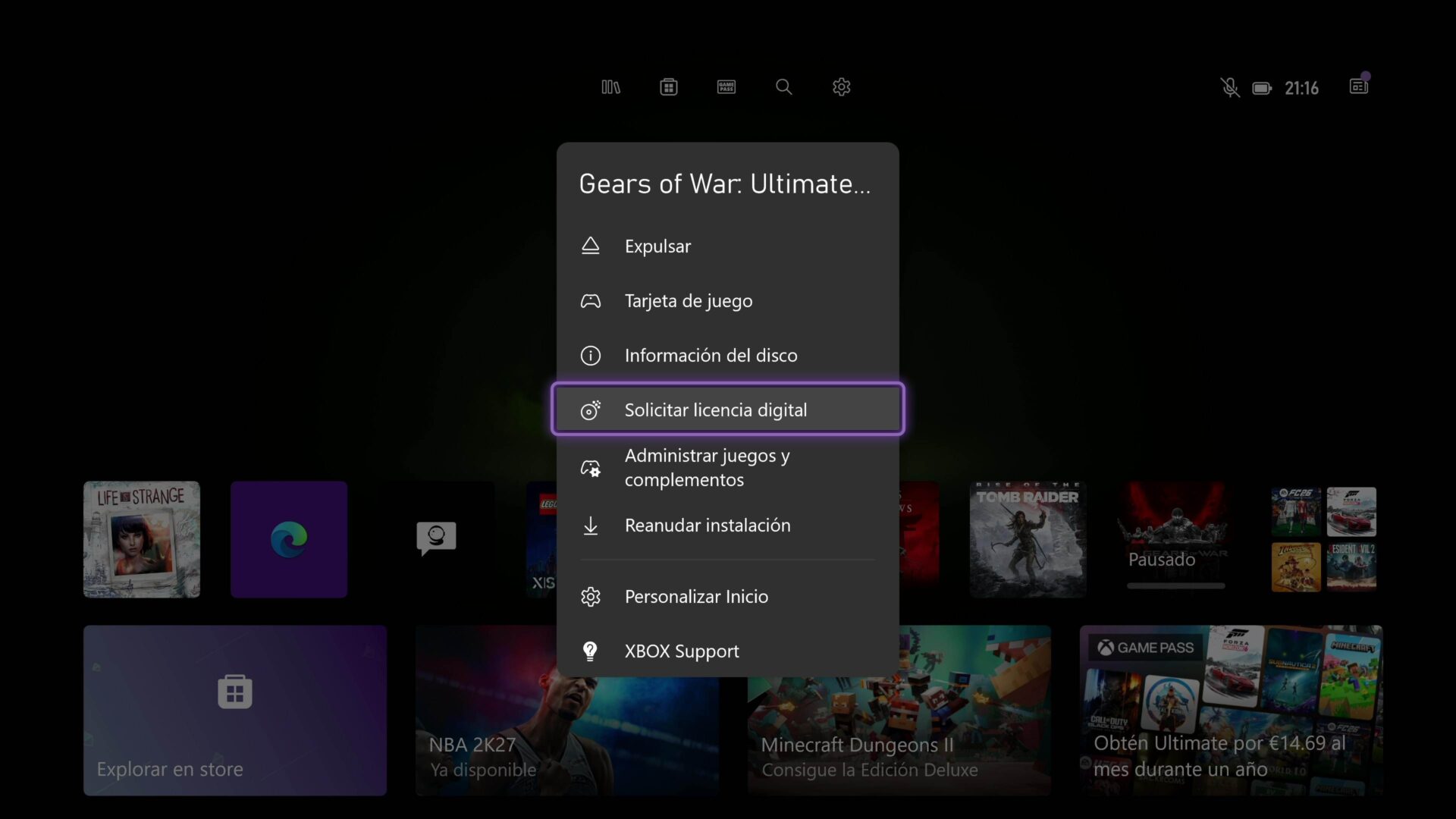The image size is (1456, 819).
Task: Open the Life is Strange game tile
Action: pyautogui.click(x=142, y=539)
